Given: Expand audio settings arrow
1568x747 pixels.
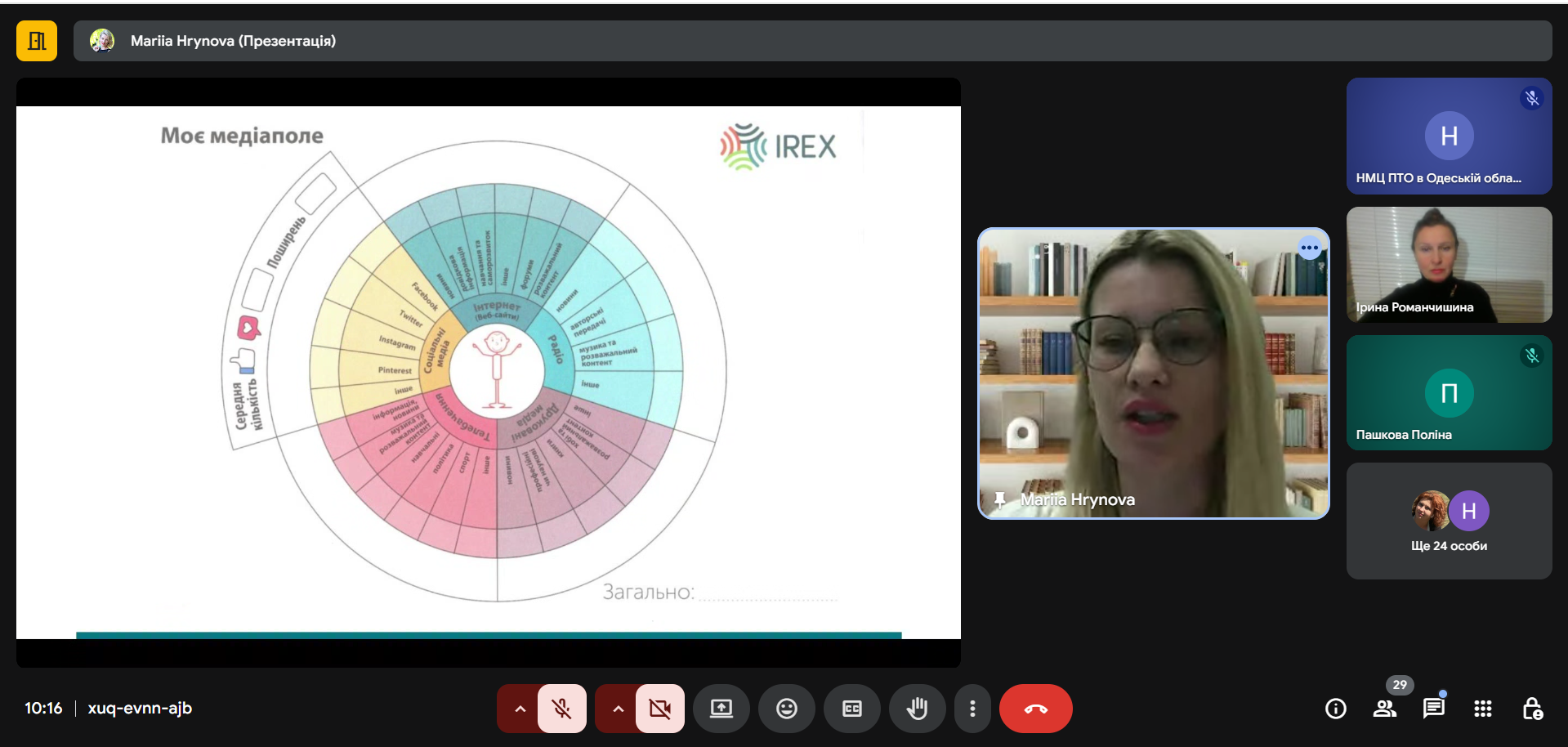Looking at the screenshot, I should tap(520, 709).
